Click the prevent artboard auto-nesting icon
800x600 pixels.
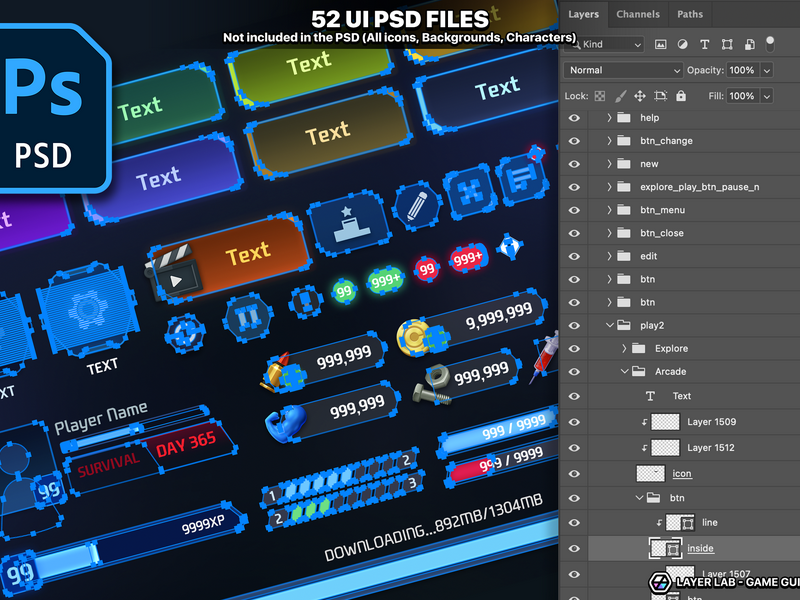pyautogui.click(x=660, y=96)
